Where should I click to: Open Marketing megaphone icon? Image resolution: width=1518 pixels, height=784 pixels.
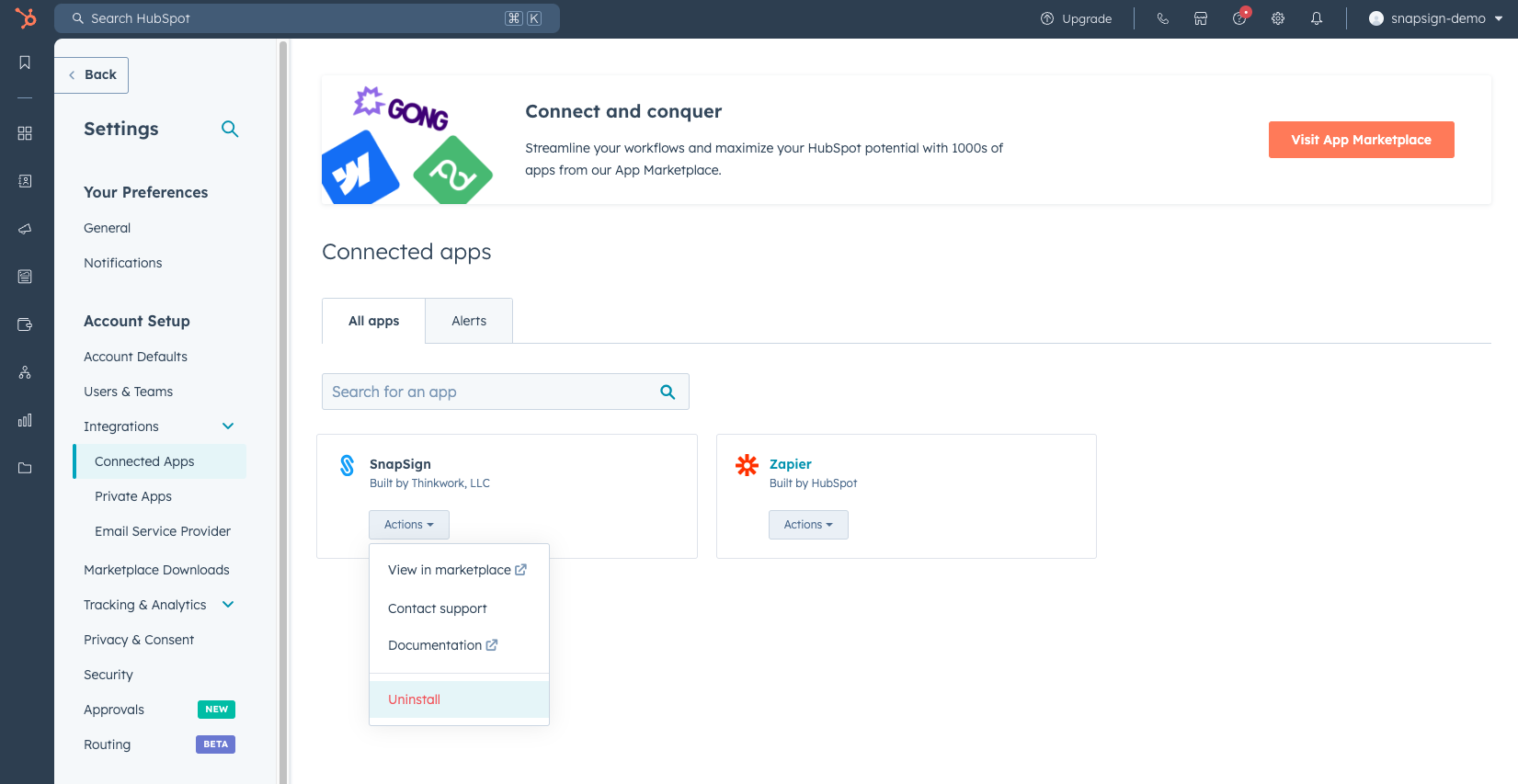pyautogui.click(x=25, y=229)
